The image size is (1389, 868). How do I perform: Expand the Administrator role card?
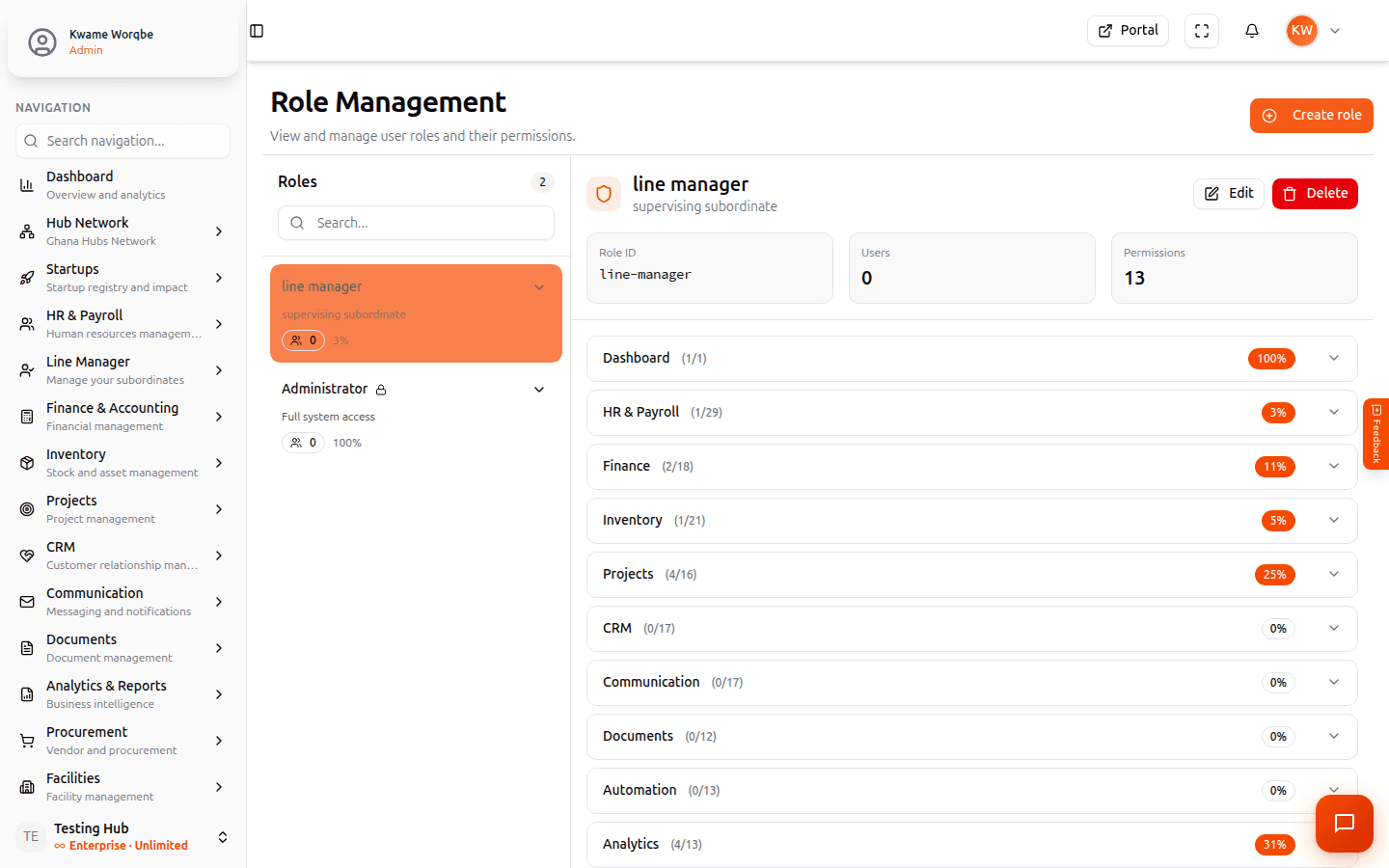click(539, 390)
